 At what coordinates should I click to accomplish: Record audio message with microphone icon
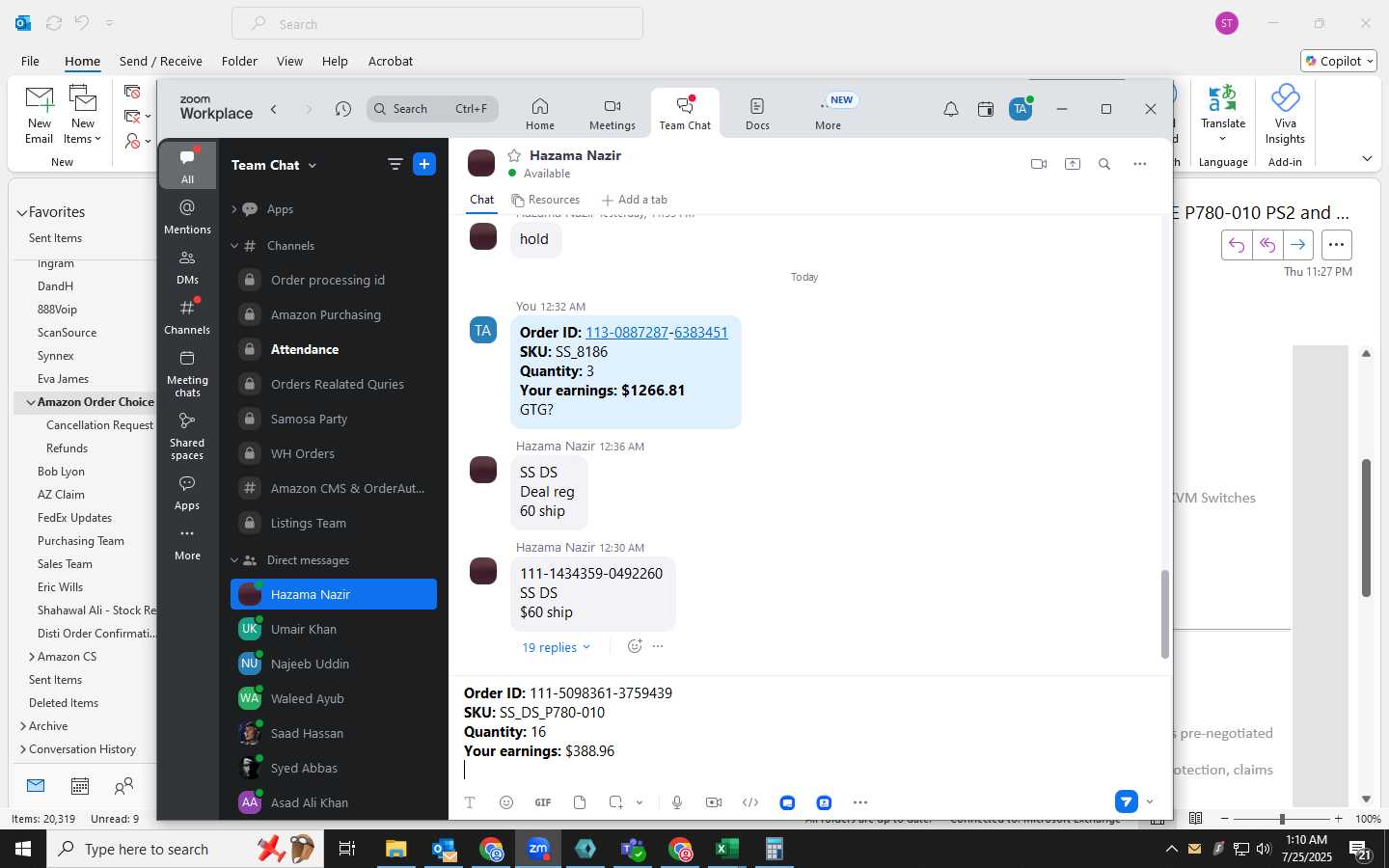677,802
